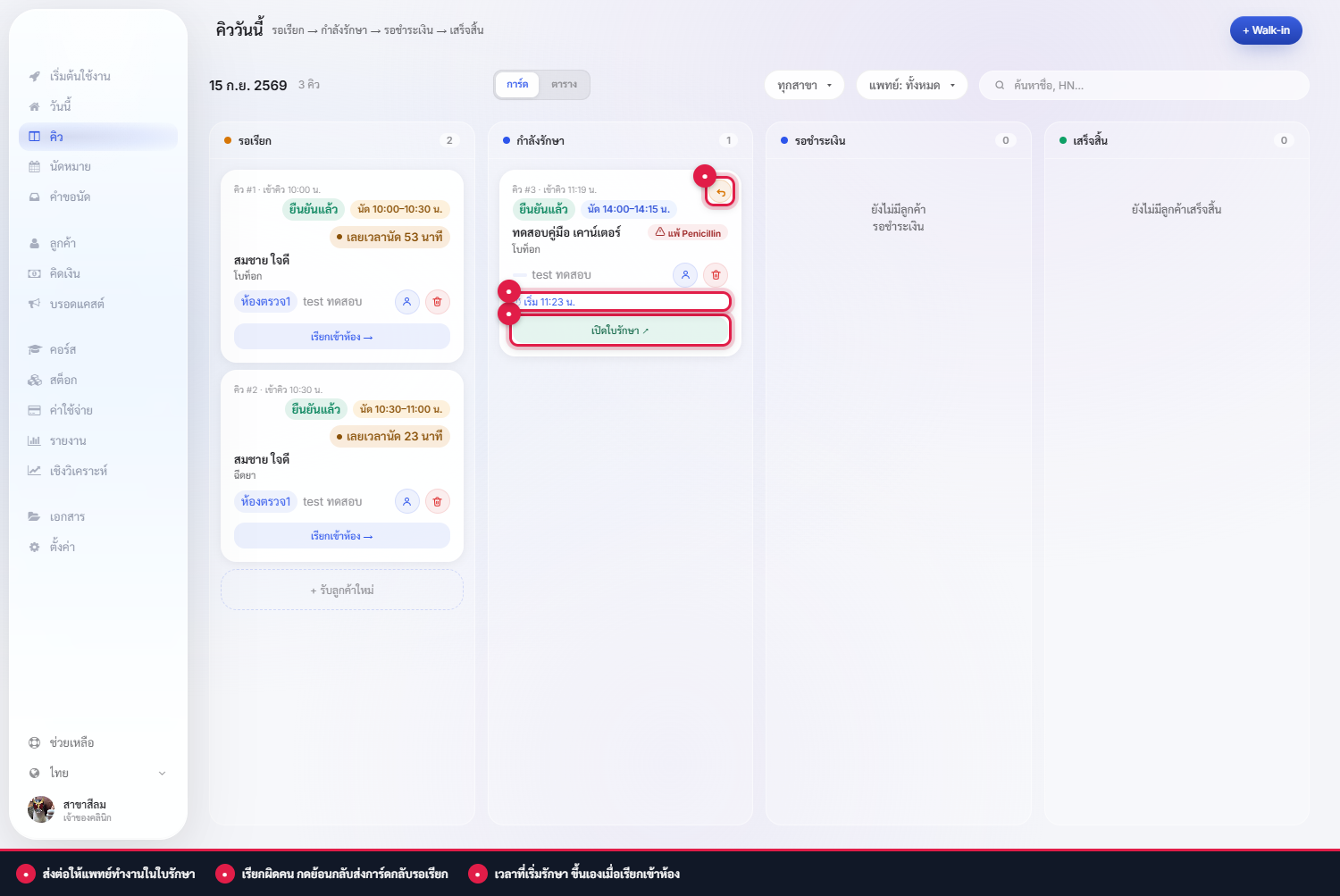
Task: Select the คิว menu item in sidebar
Action: coord(98,137)
